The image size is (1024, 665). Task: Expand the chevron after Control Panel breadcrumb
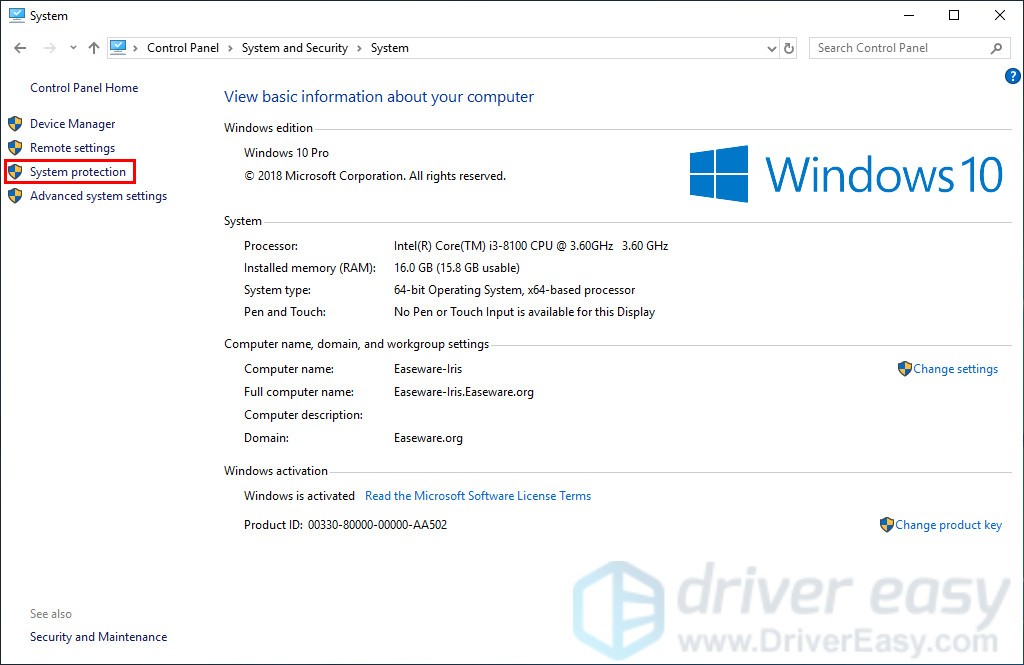[230, 48]
